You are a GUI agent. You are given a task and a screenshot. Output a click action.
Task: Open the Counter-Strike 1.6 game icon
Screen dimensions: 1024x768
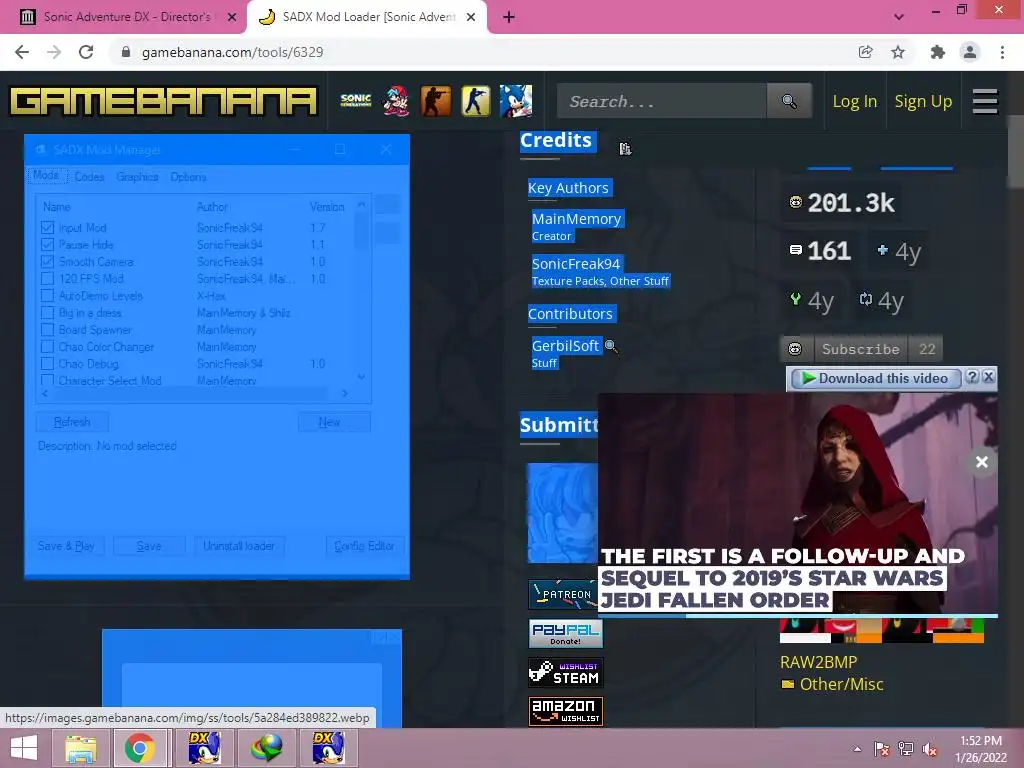click(x=475, y=101)
